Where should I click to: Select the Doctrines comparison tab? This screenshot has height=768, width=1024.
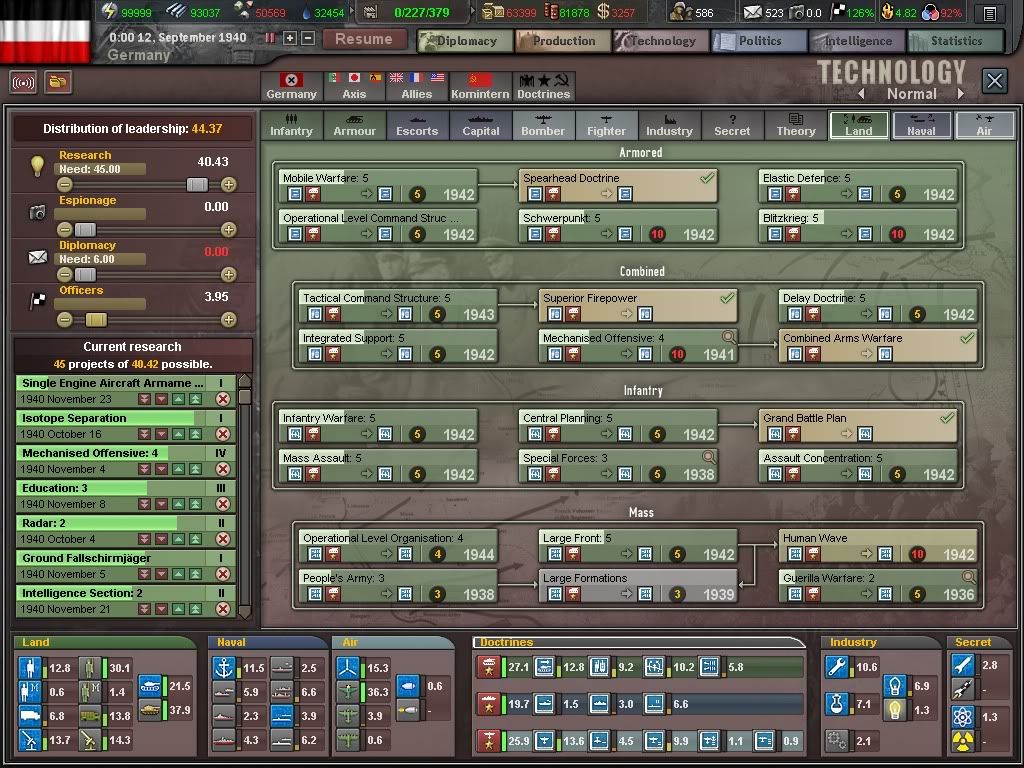coord(543,86)
